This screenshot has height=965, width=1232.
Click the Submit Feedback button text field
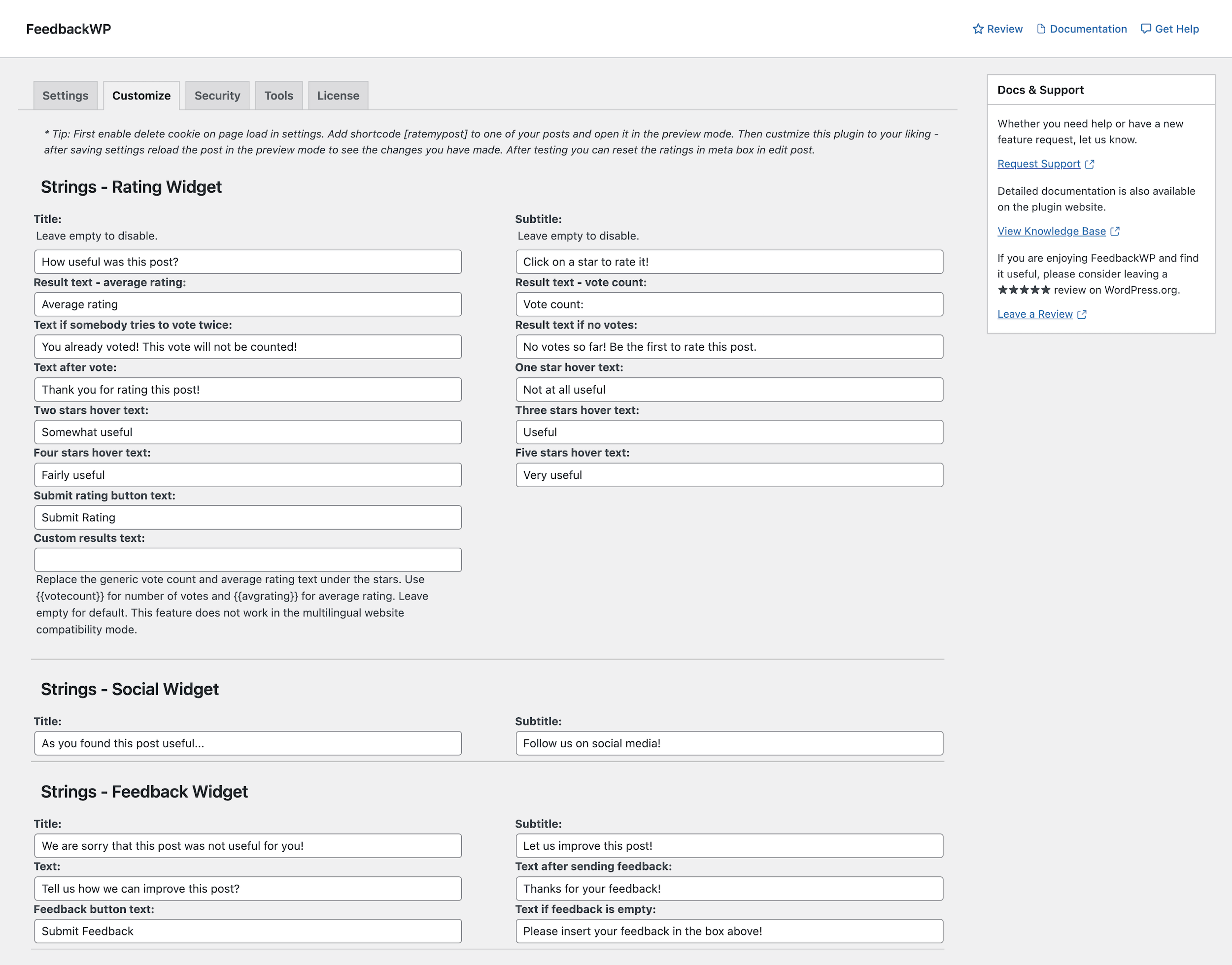pos(248,931)
